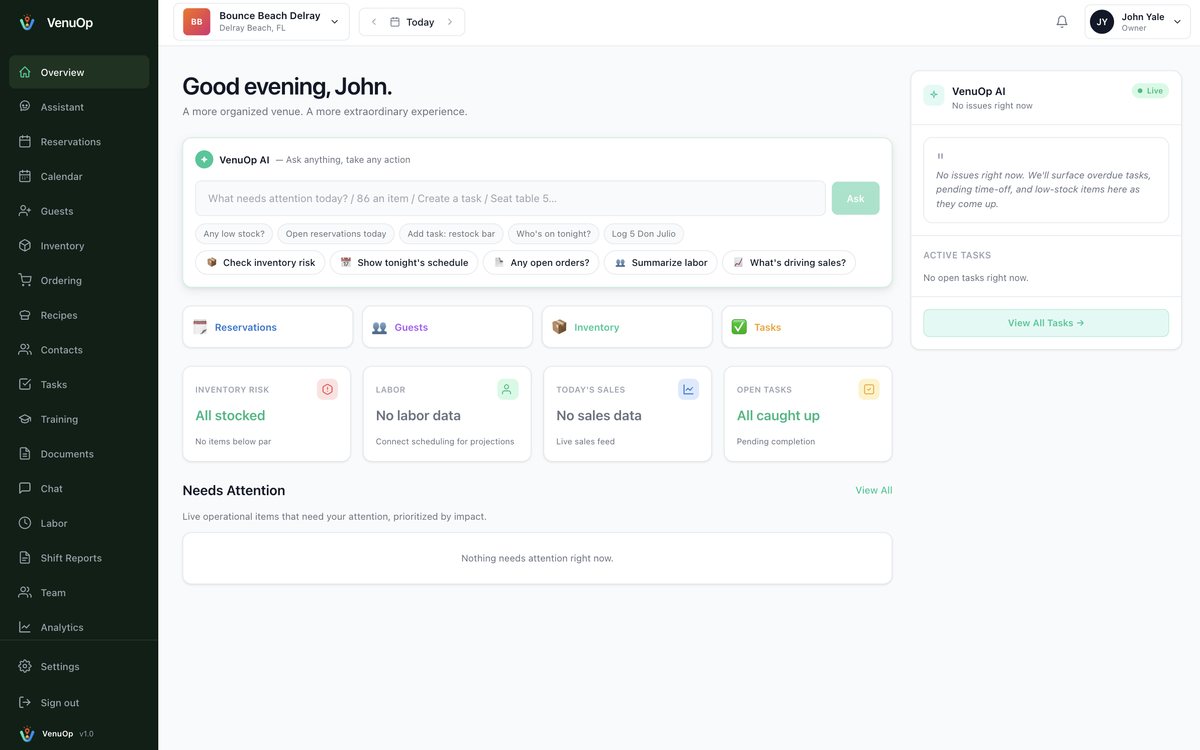Open Shift Reports in the sidebar

[x=79, y=558]
